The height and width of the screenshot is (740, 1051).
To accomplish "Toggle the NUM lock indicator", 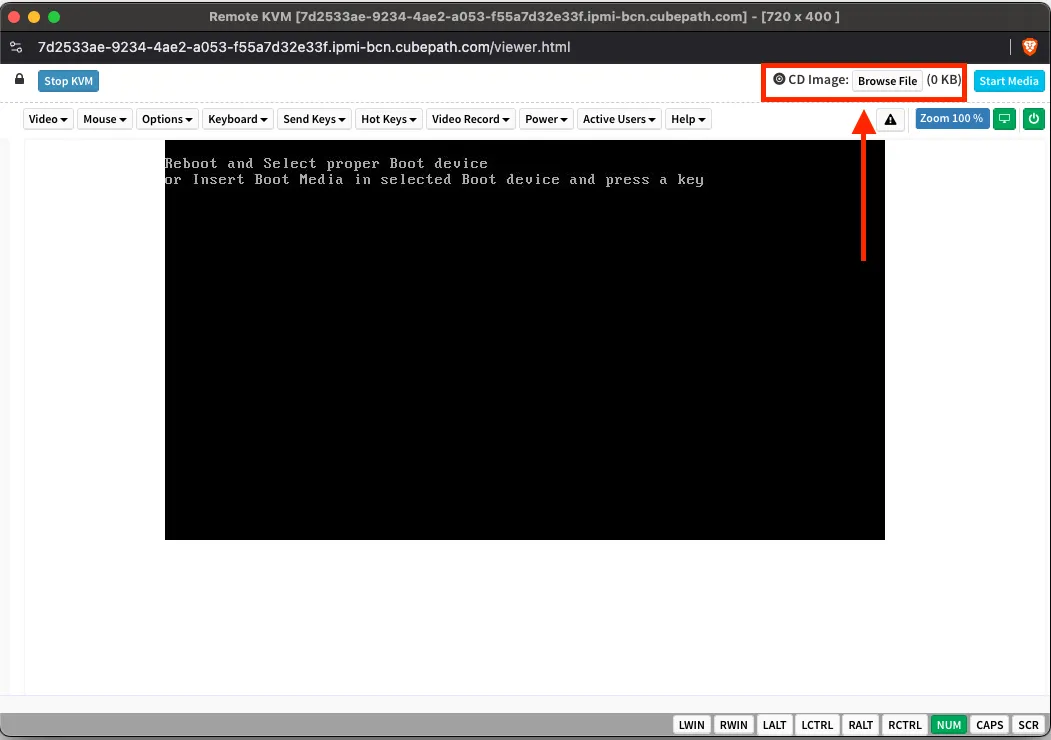I will coord(949,725).
